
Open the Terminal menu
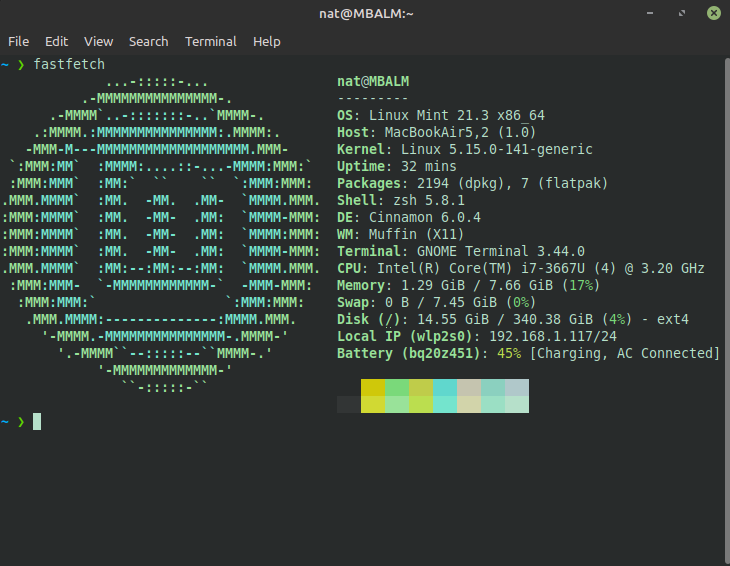[x=211, y=41]
